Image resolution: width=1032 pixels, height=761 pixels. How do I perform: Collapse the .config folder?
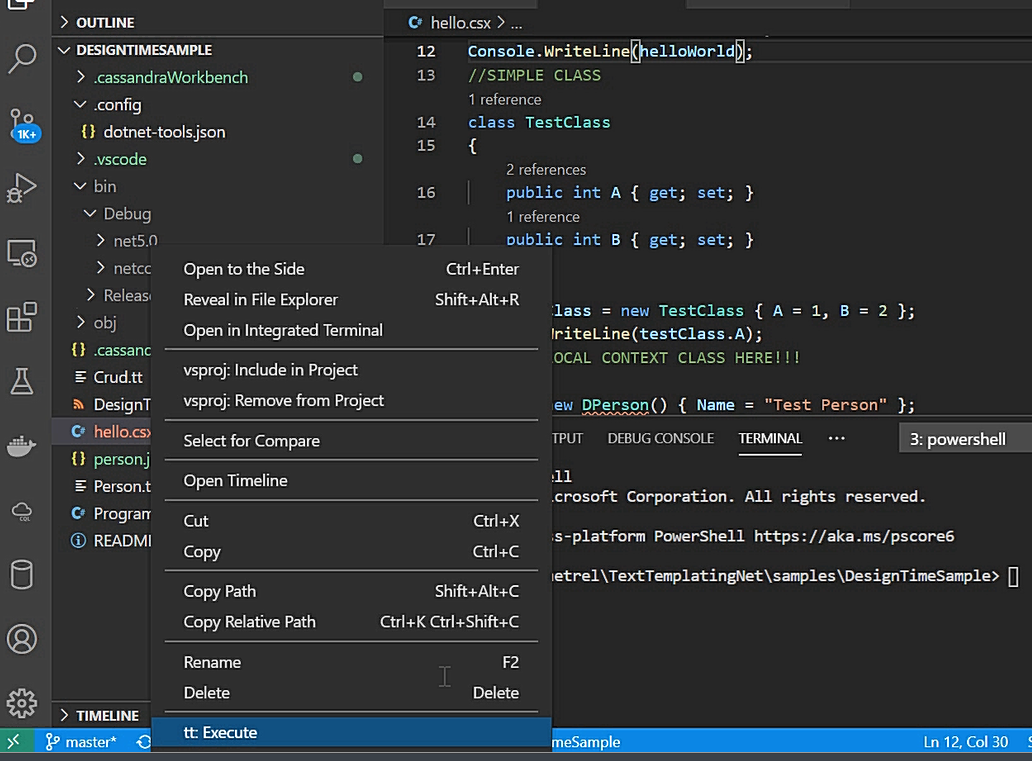tap(80, 105)
